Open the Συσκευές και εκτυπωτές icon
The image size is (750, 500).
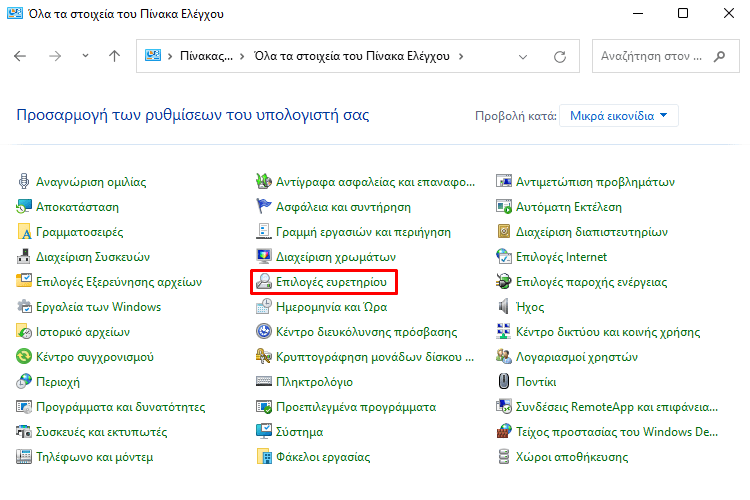click(24, 432)
